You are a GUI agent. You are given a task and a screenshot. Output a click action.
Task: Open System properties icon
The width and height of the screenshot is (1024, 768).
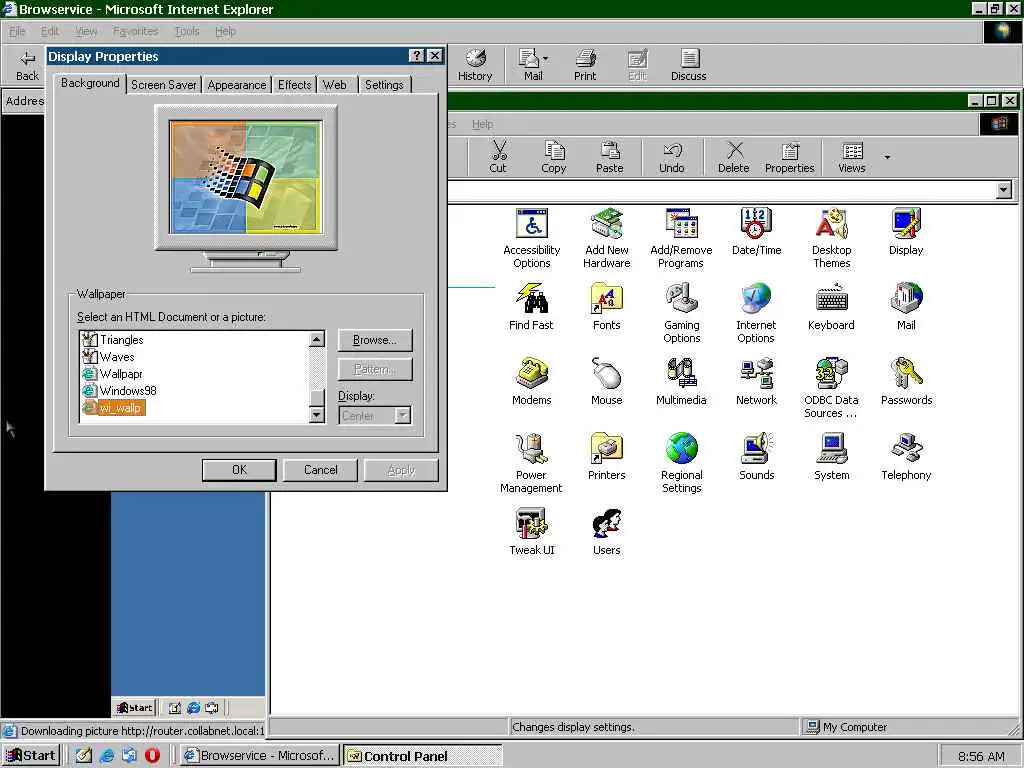click(x=831, y=456)
